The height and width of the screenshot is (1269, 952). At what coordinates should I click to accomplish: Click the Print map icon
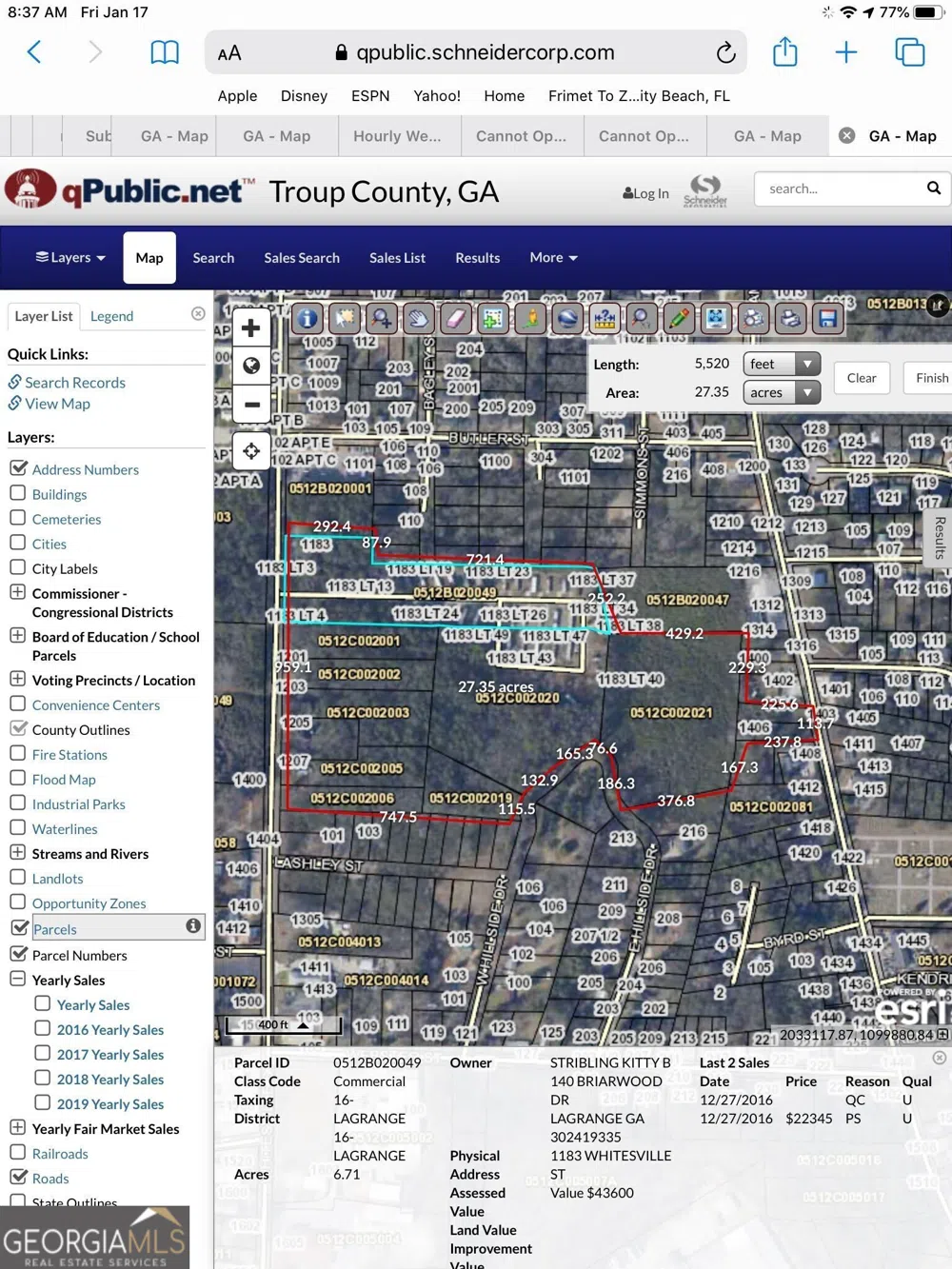(x=790, y=319)
